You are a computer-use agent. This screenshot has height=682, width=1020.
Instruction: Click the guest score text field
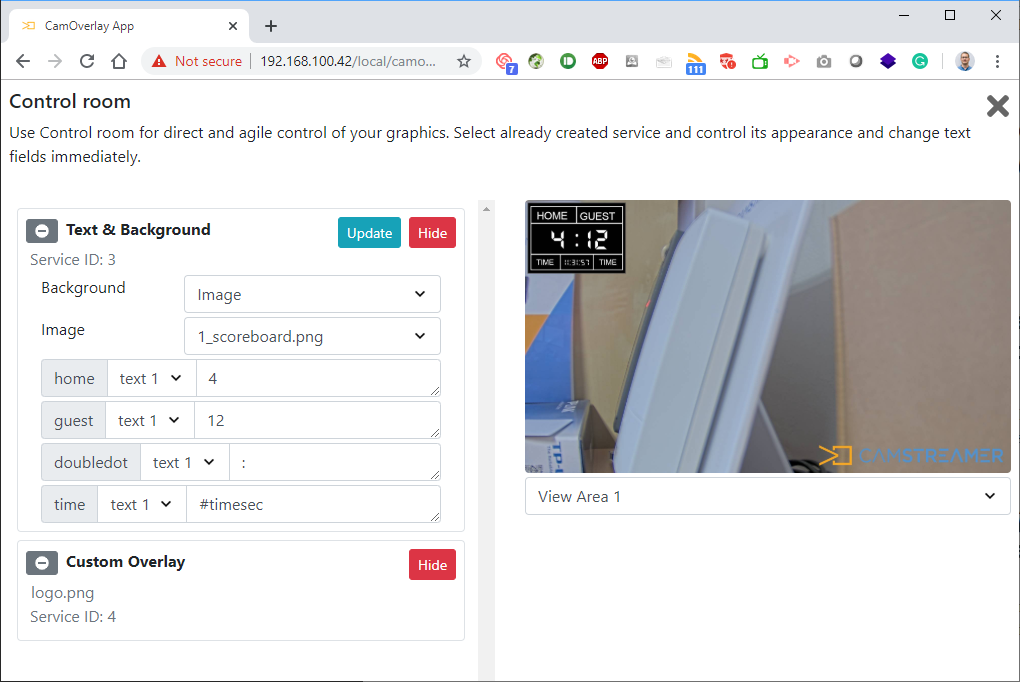coord(317,421)
